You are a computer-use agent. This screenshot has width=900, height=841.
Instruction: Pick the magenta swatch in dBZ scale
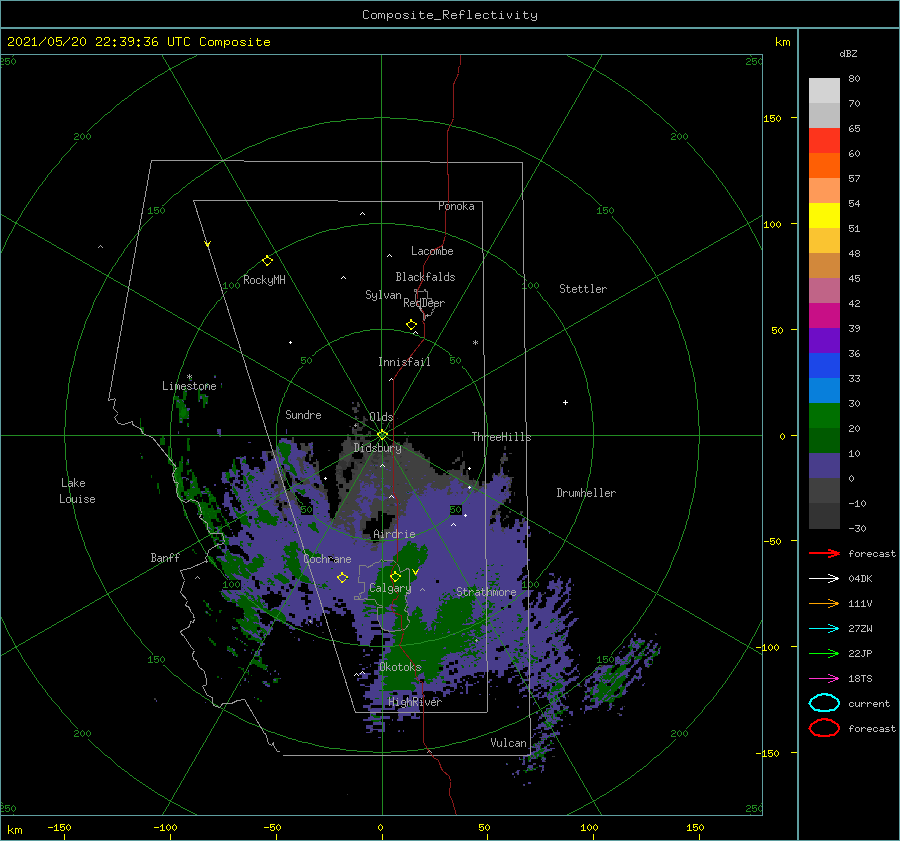coord(824,315)
